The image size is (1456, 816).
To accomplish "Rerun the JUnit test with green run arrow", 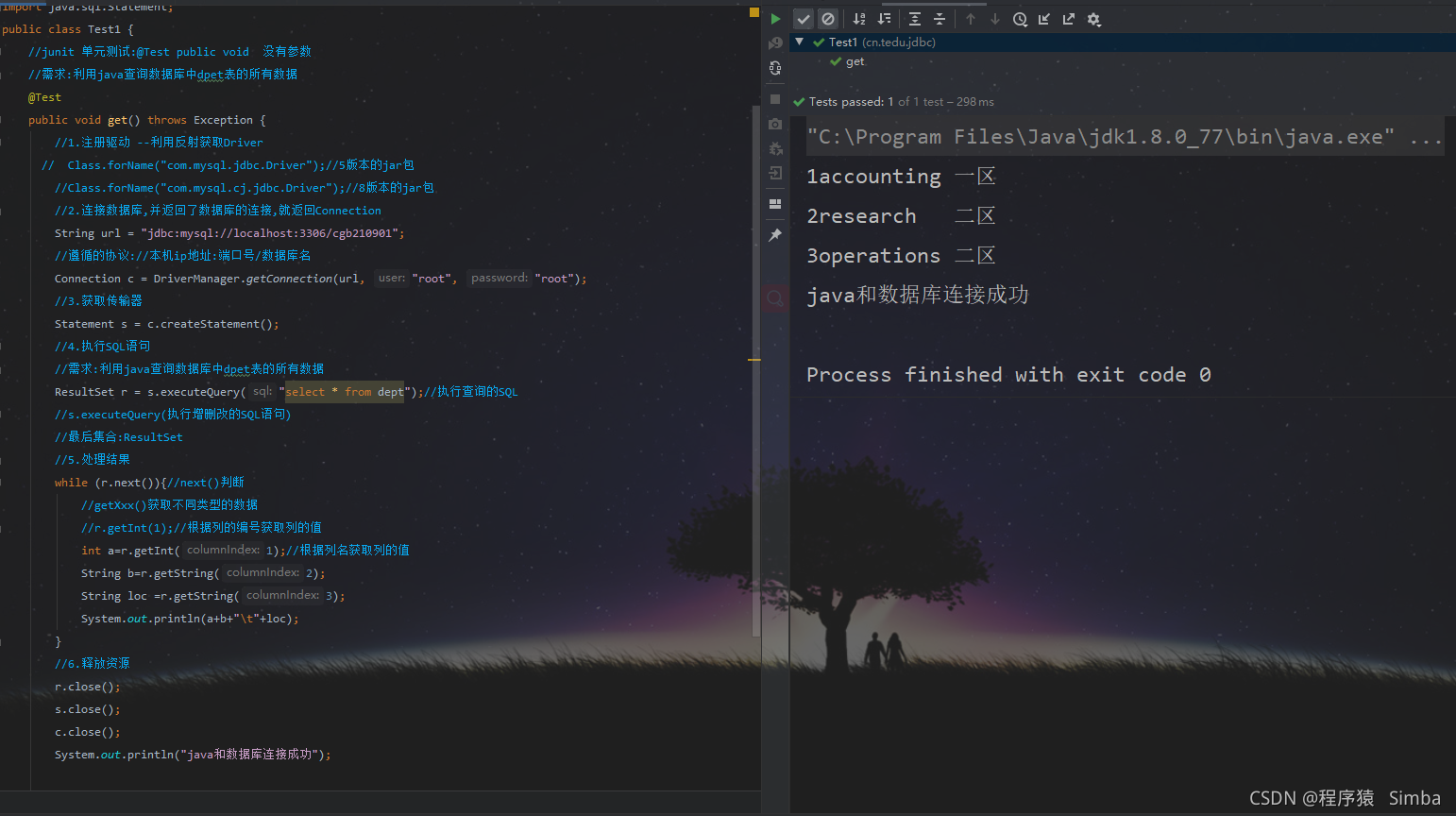I will [x=775, y=18].
